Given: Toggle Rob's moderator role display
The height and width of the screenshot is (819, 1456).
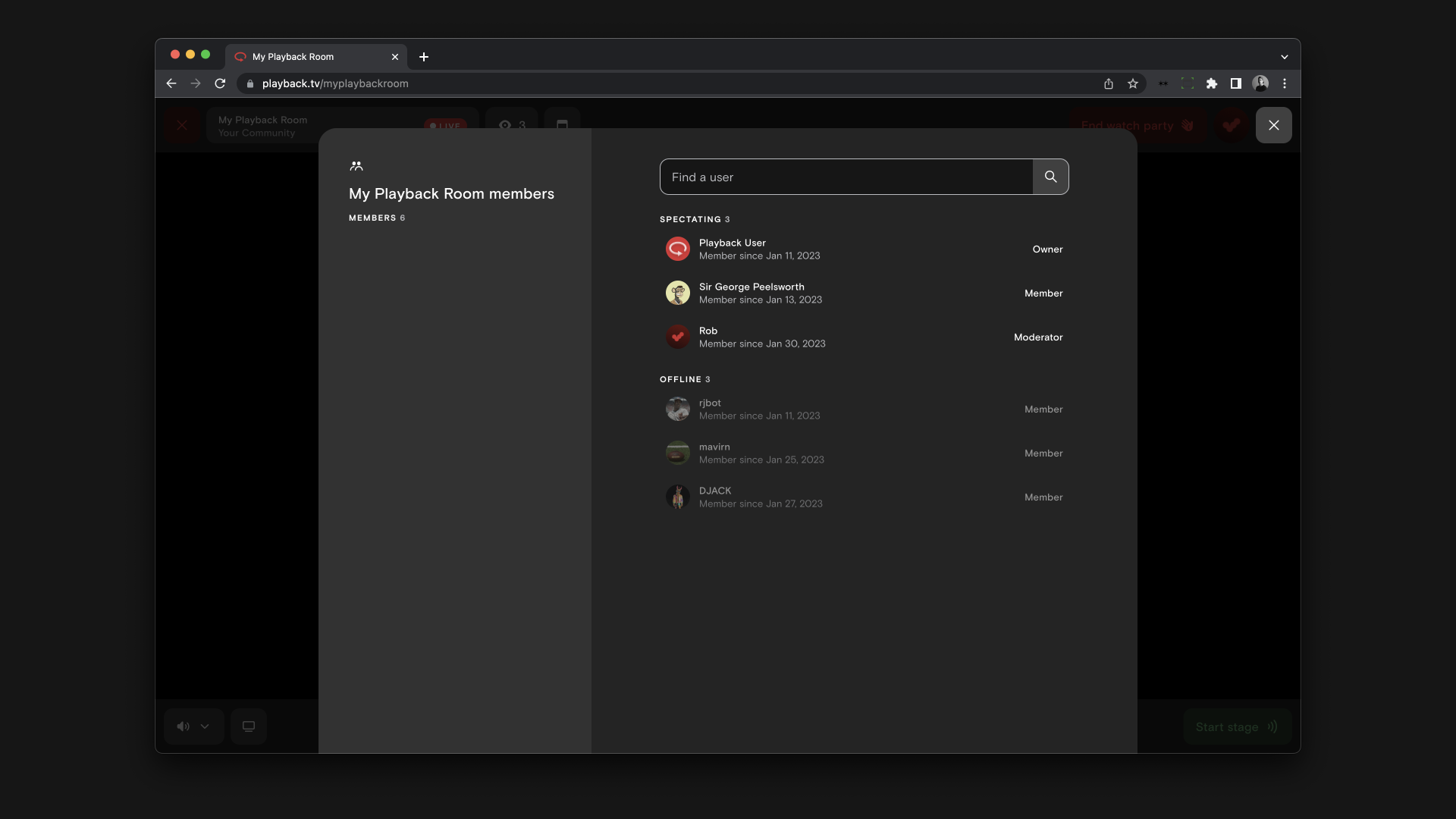Looking at the screenshot, I should click(x=1038, y=337).
